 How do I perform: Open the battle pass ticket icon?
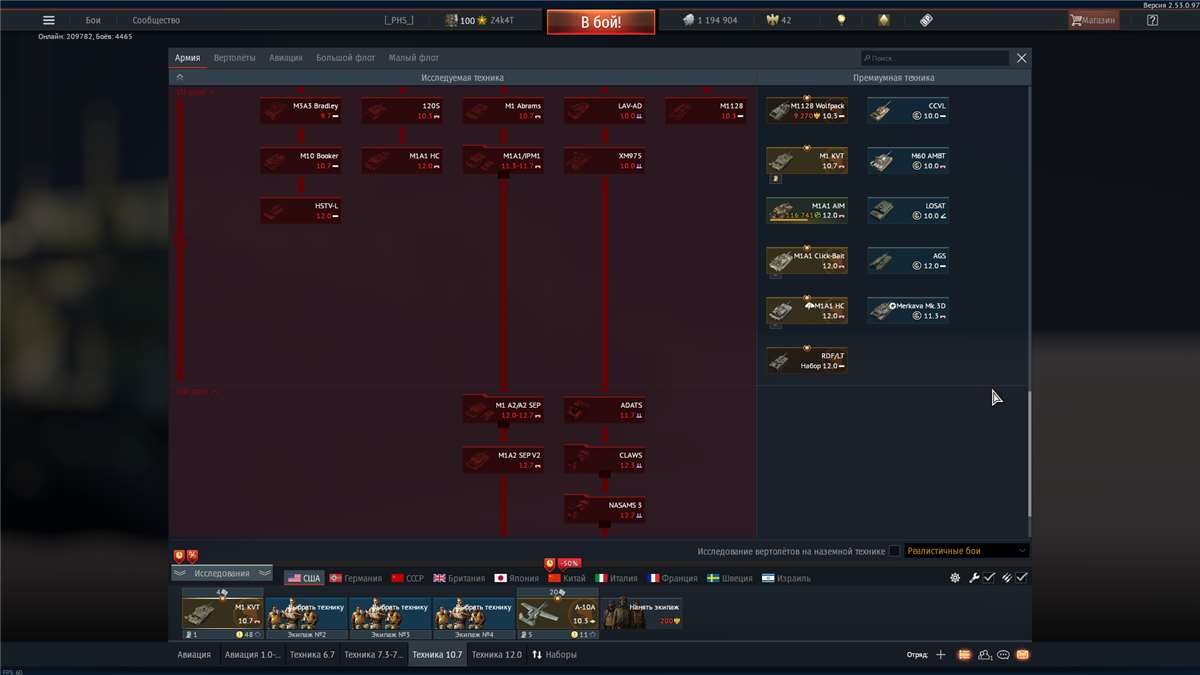(926, 20)
